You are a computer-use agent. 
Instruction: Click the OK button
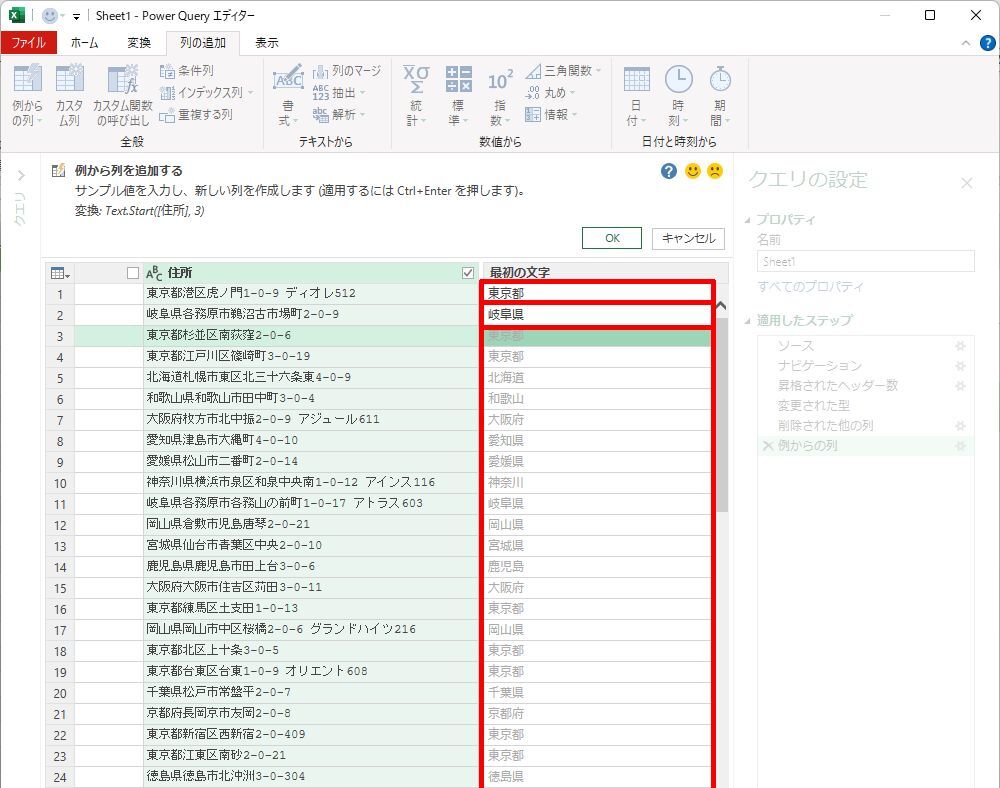pos(612,238)
